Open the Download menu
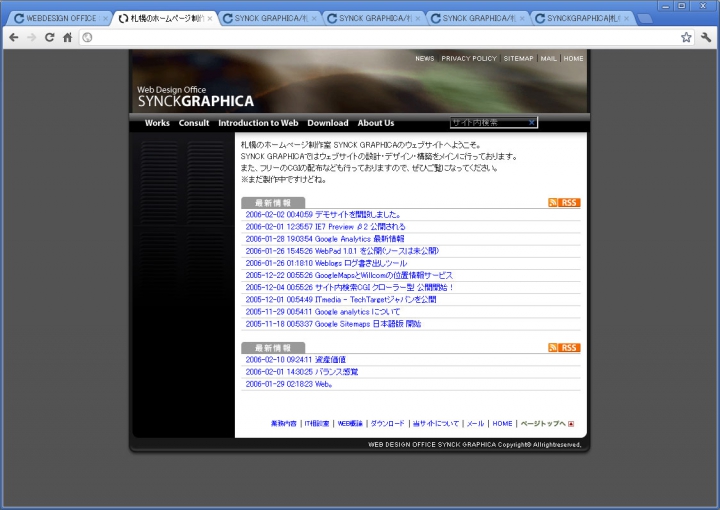The image size is (720, 510). 328,123
